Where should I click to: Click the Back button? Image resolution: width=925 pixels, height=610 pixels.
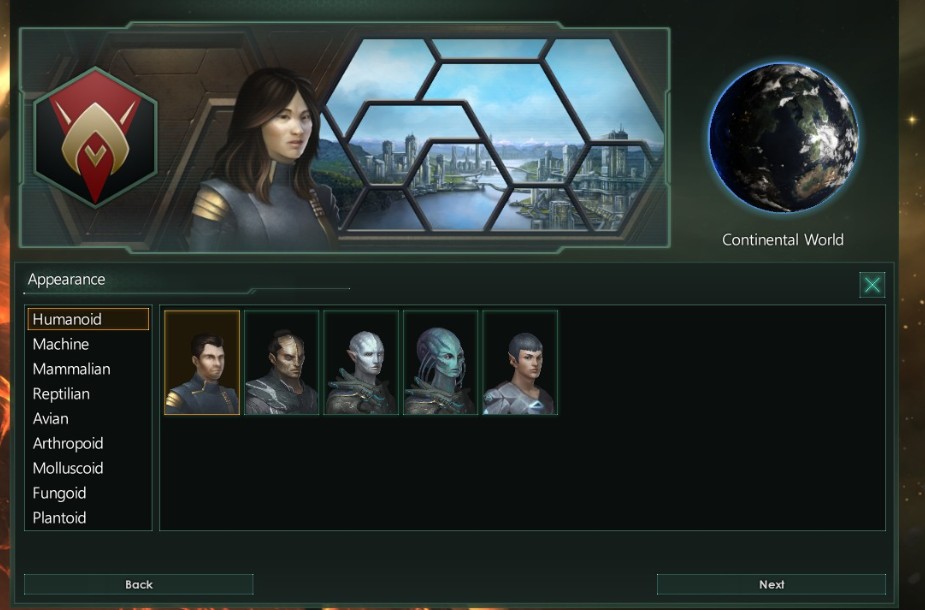139,584
